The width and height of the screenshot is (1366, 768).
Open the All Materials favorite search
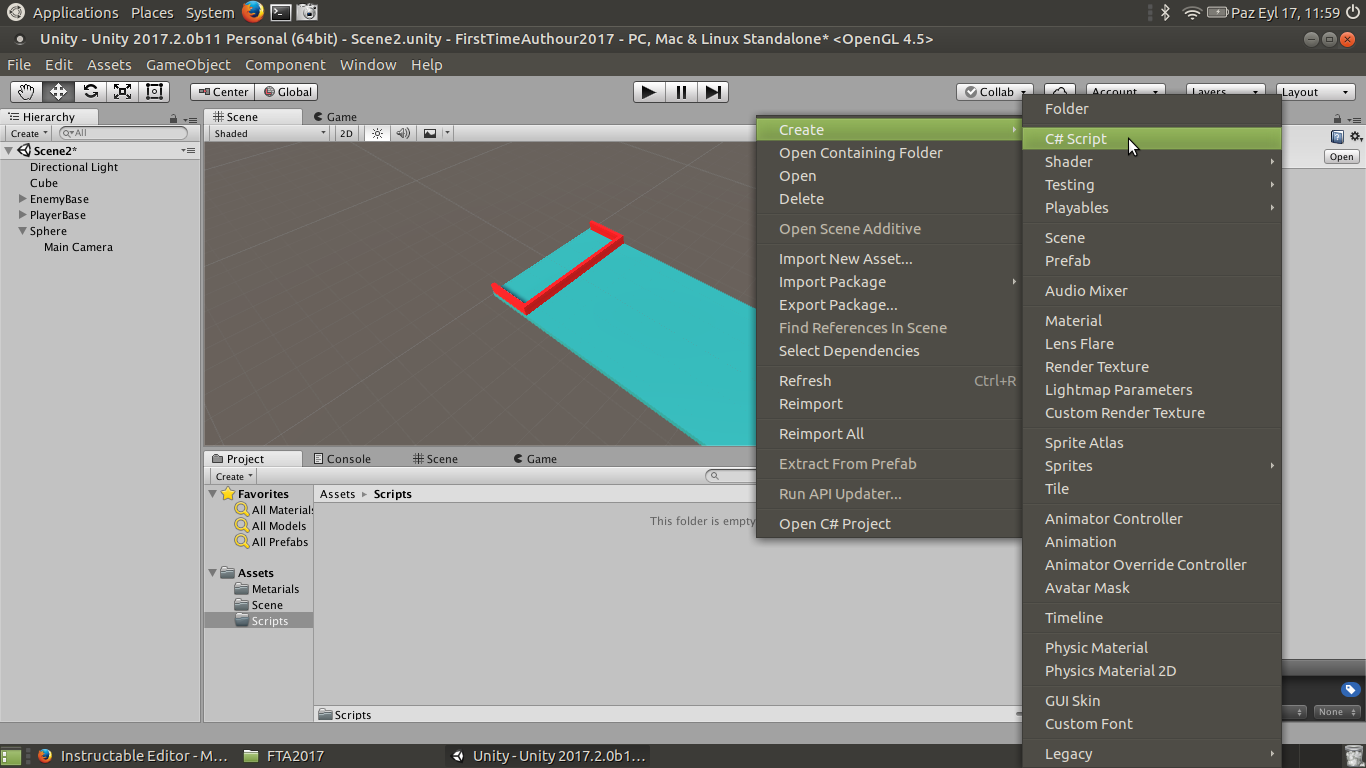pos(274,510)
